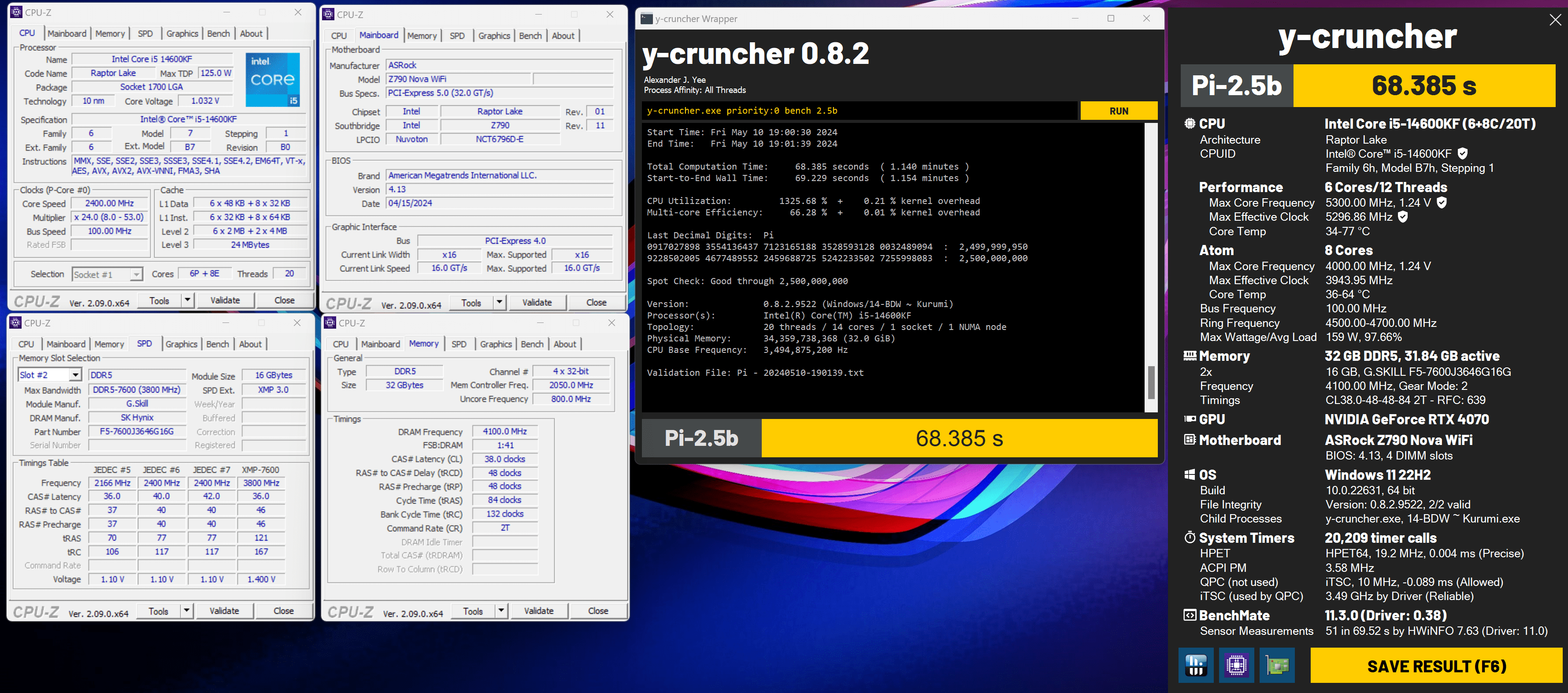This screenshot has width=1568, height=693.
Task: Close the BenchMate result panel with X
Action: (x=1555, y=20)
